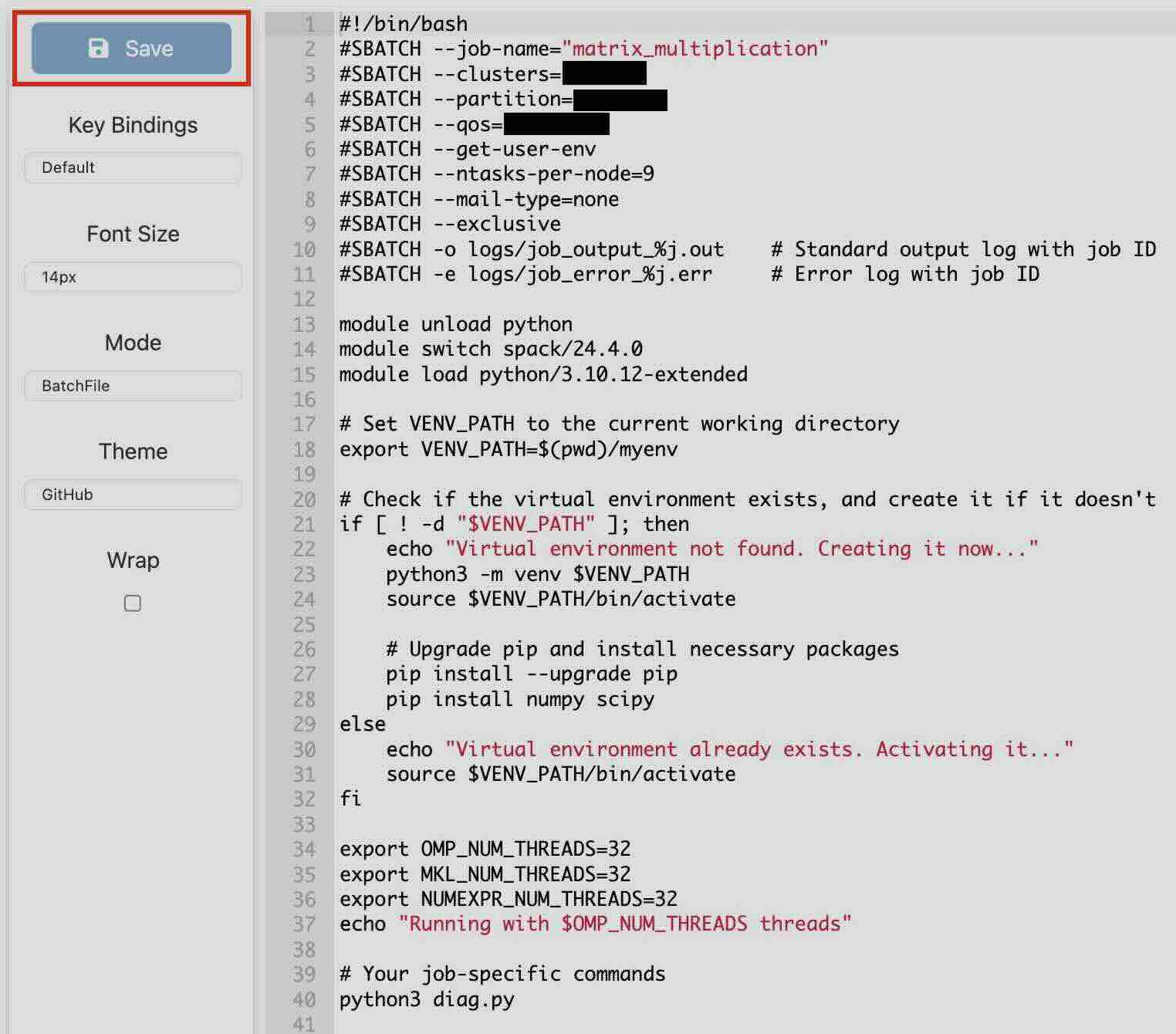
Task: Click the export OMP_NUM_THREADS=32 line
Action: tap(485, 850)
